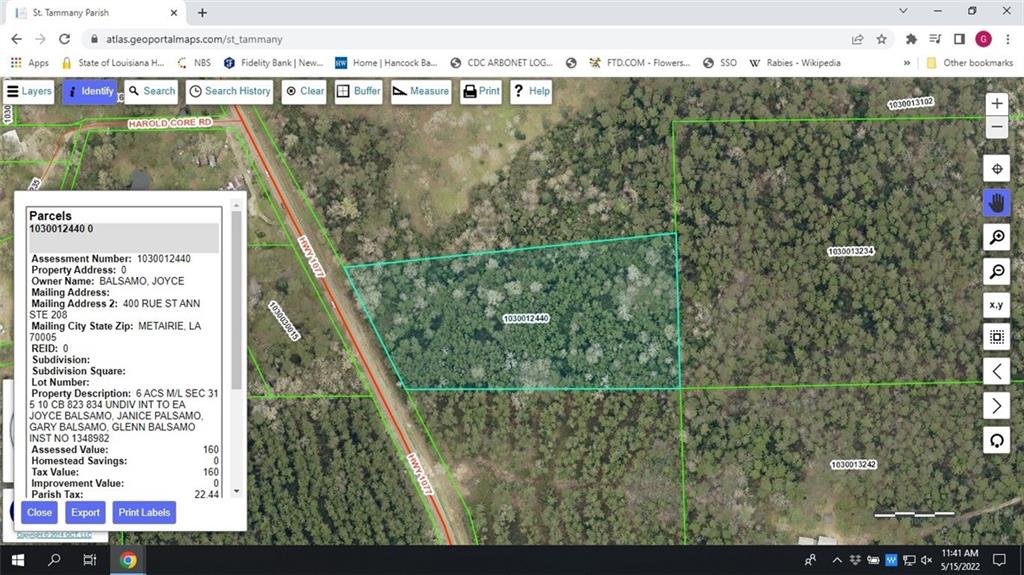Click the parcel panel scroll-down arrow
This screenshot has width=1024, height=575.
(236, 491)
